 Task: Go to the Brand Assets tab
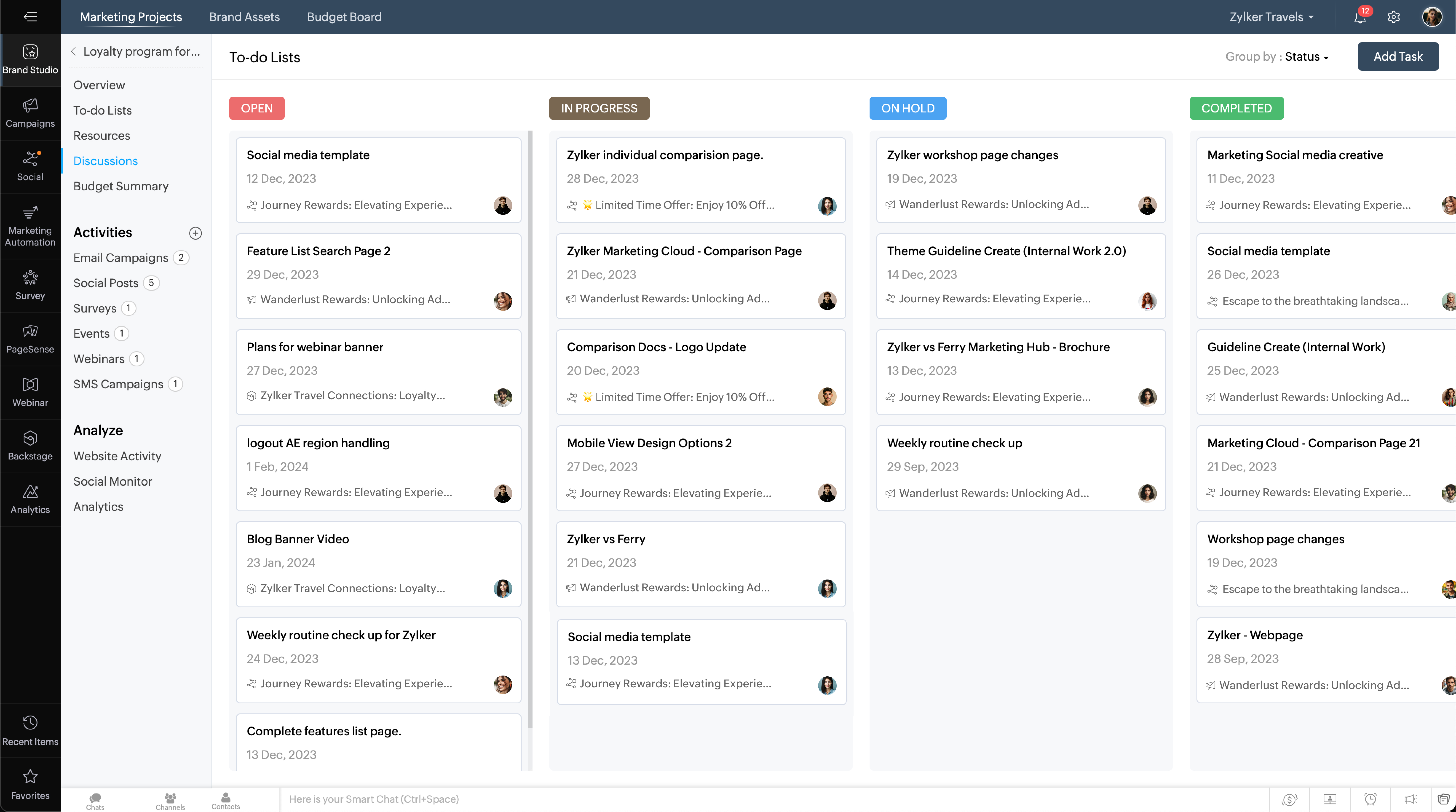[244, 17]
